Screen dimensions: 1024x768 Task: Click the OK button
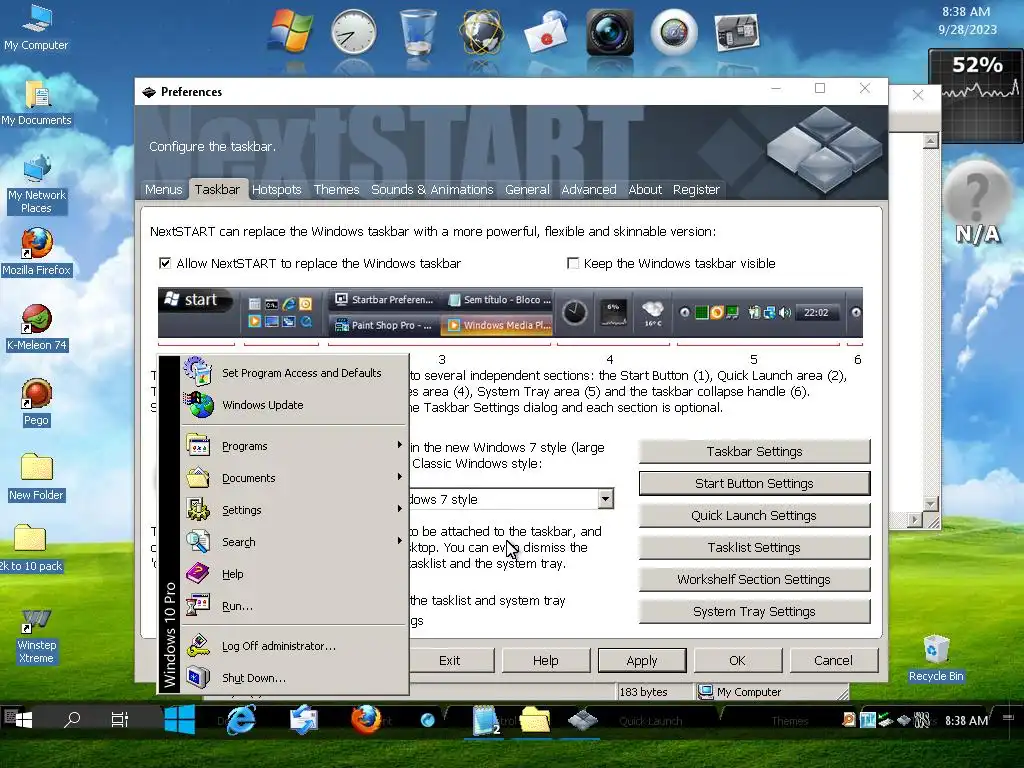[737, 660]
